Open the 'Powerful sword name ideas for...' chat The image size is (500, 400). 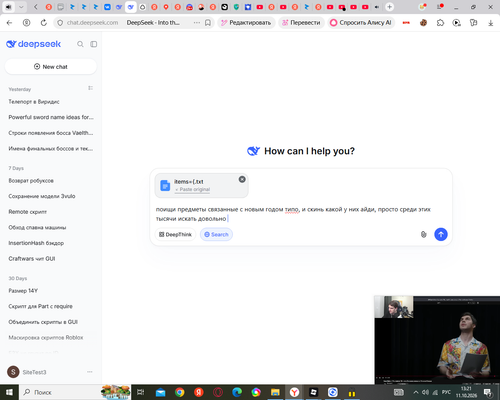pyautogui.click(x=51, y=117)
